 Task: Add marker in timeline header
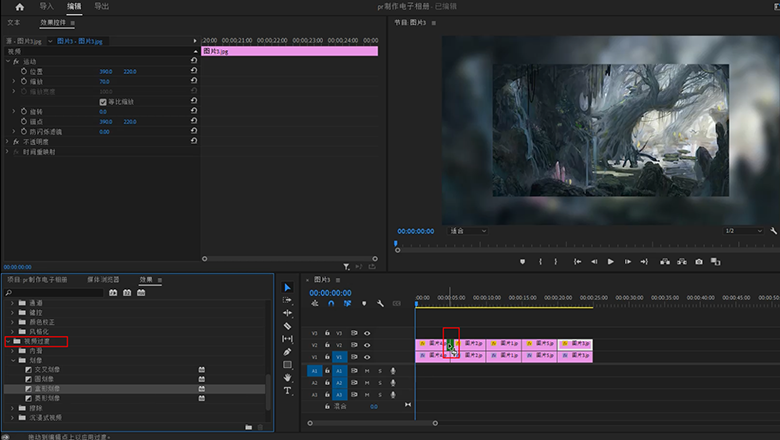pos(364,303)
